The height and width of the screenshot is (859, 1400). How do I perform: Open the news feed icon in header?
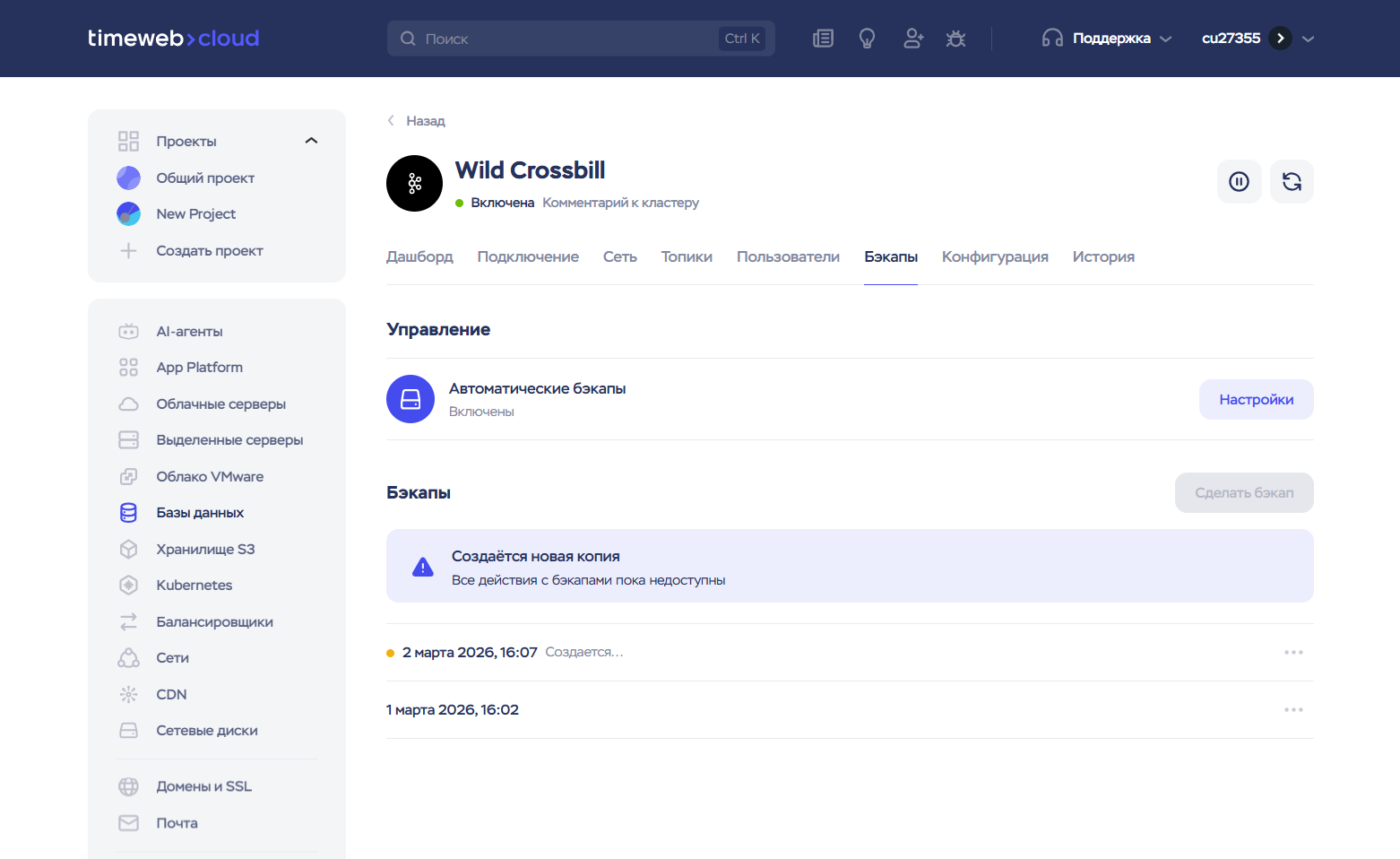[823, 39]
